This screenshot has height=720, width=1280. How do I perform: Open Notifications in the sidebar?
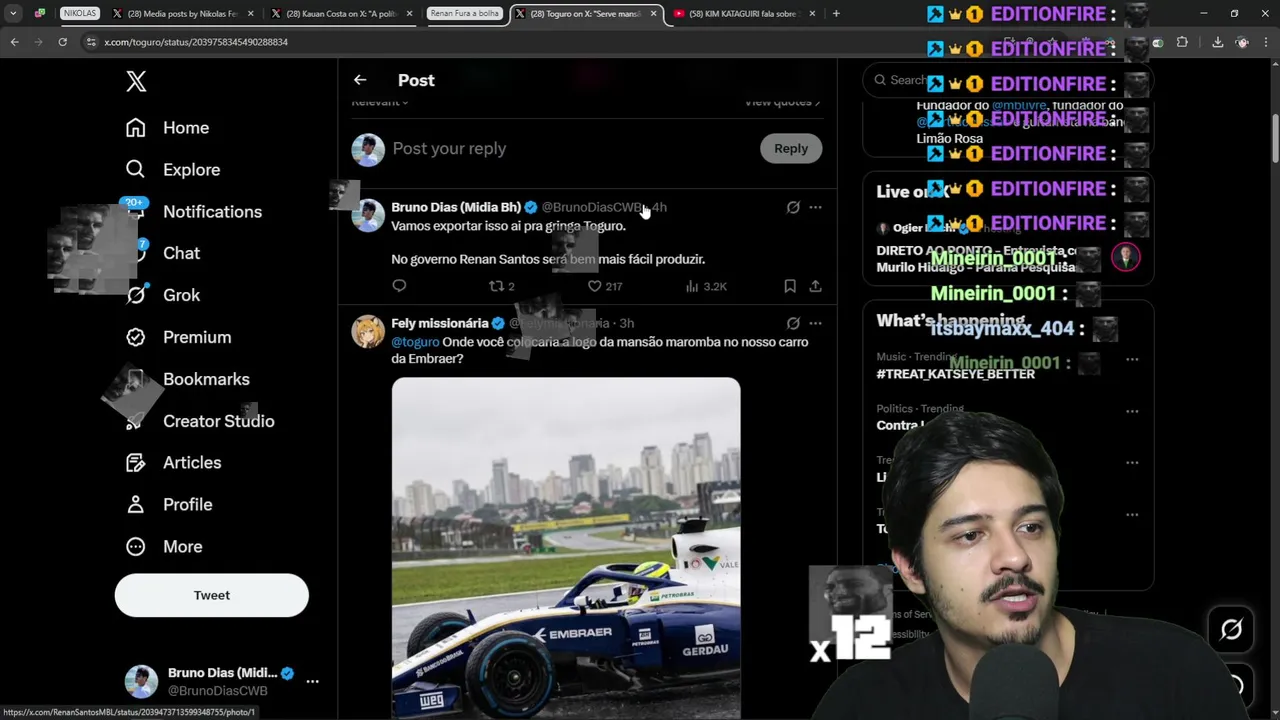(193, 212)
